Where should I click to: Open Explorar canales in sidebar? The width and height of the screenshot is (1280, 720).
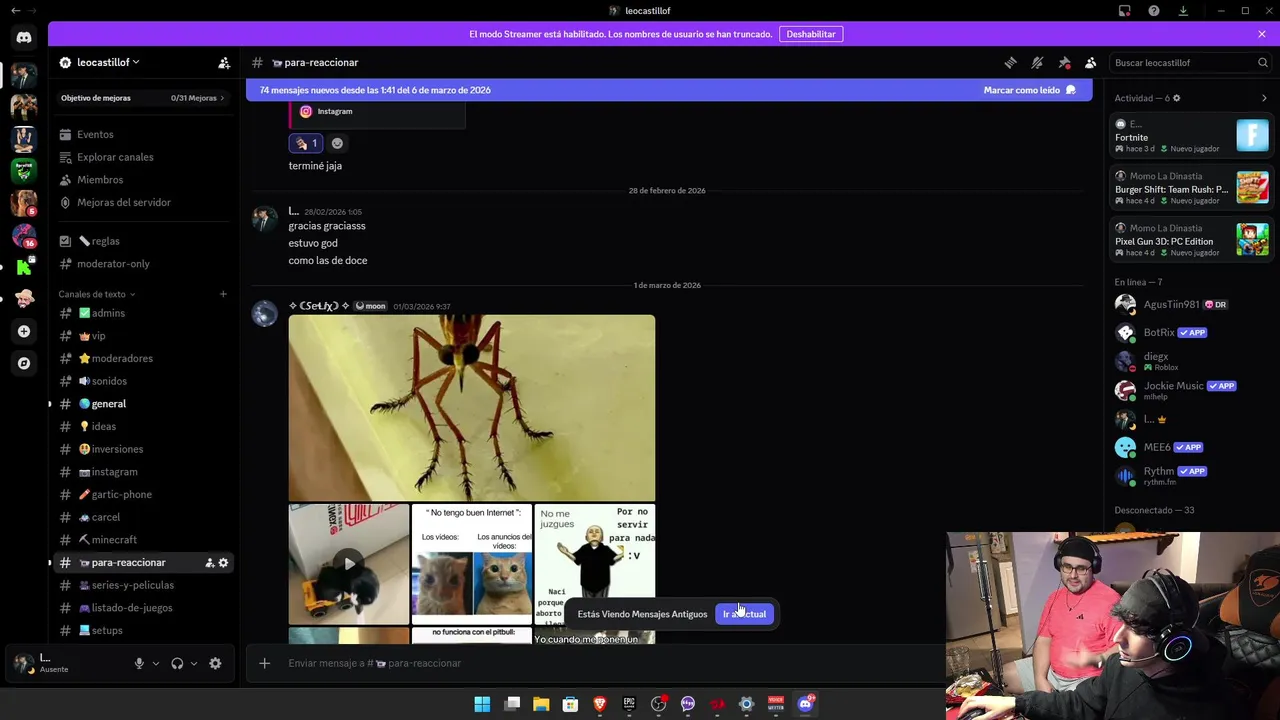click(x=143, y=157)
